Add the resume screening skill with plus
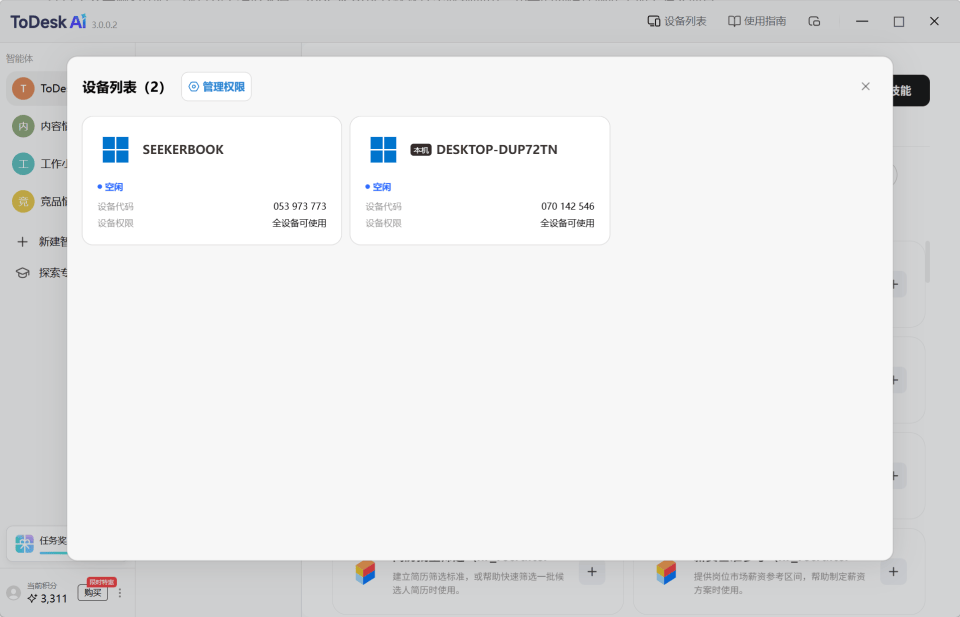 592,572
